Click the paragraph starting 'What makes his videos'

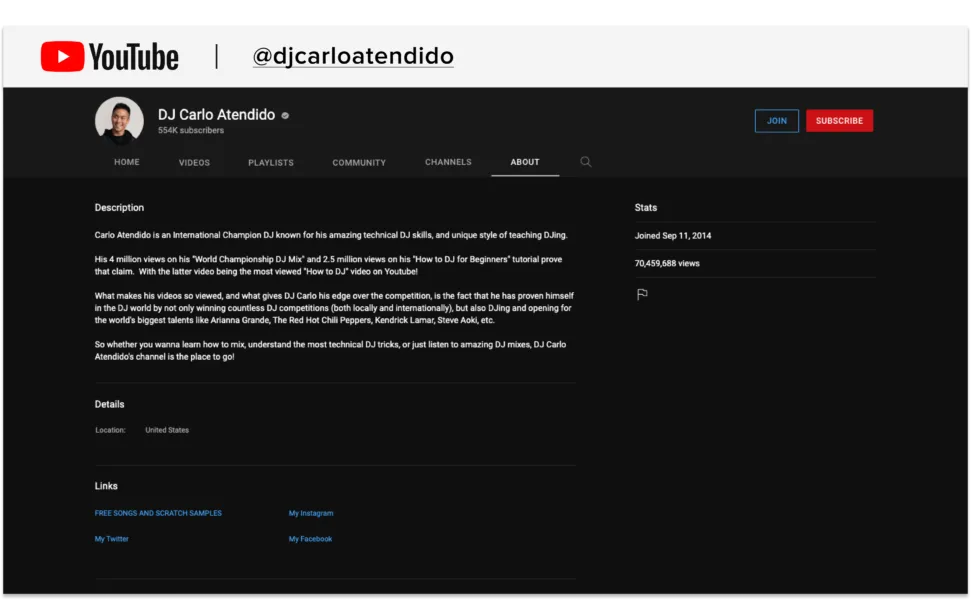(x=334, y=308)
